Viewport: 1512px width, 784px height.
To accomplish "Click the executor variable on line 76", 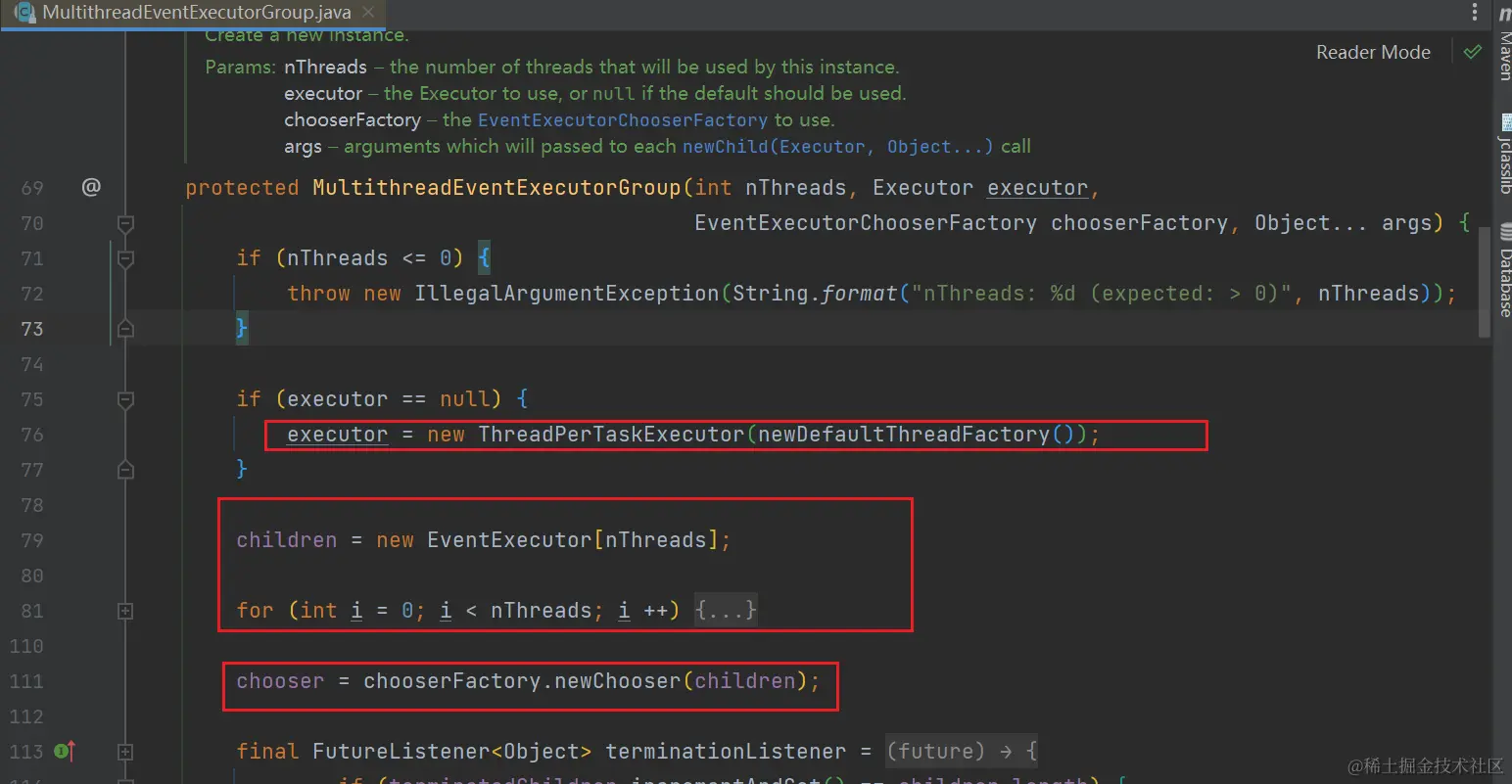I will pos(337,435).
